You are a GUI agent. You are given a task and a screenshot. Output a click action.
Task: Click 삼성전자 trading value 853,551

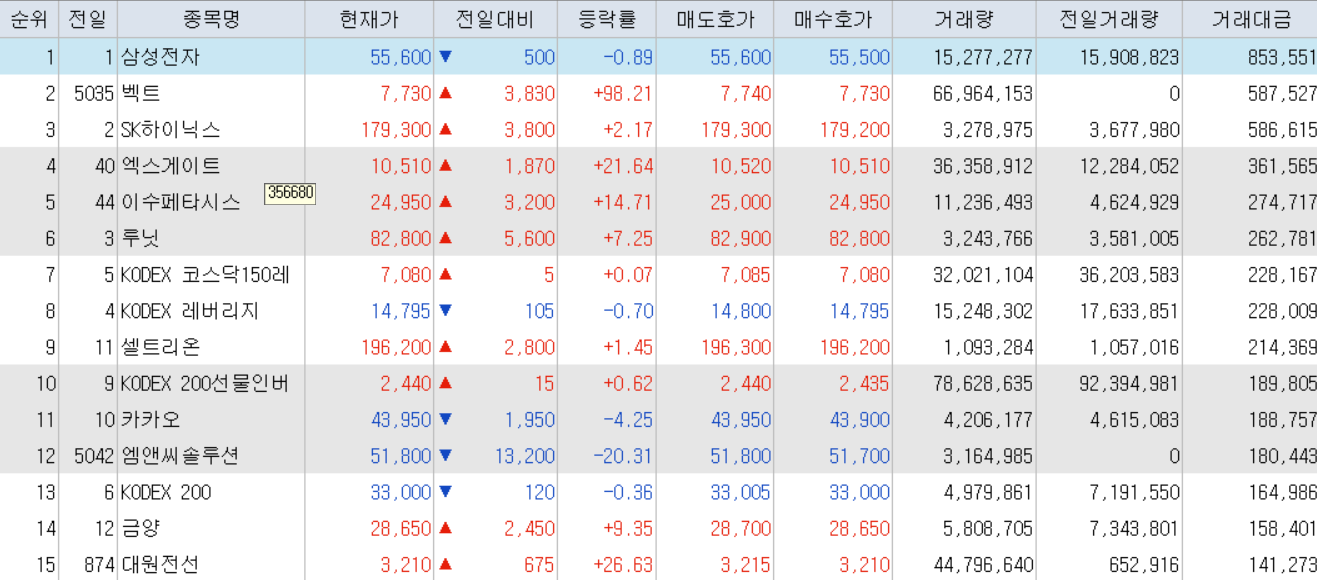1282,57
